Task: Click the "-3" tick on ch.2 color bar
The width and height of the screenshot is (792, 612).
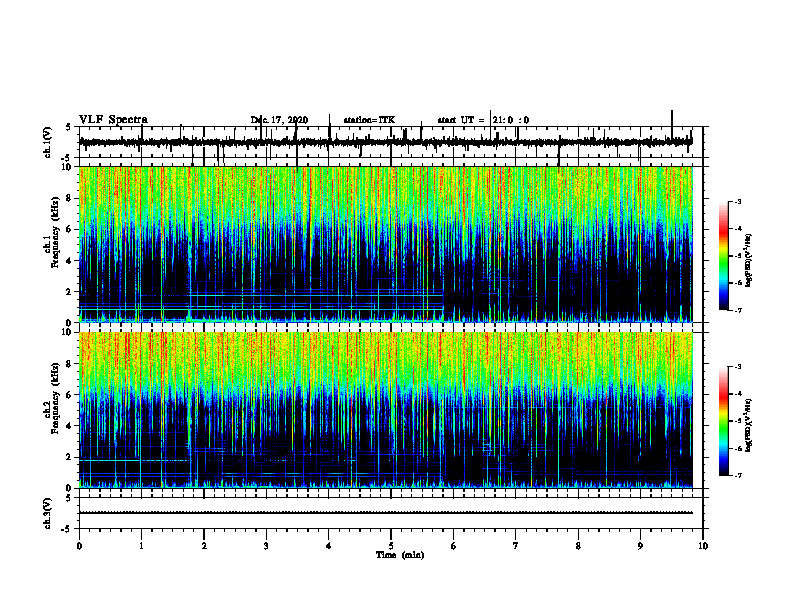Action: [738, 367]
